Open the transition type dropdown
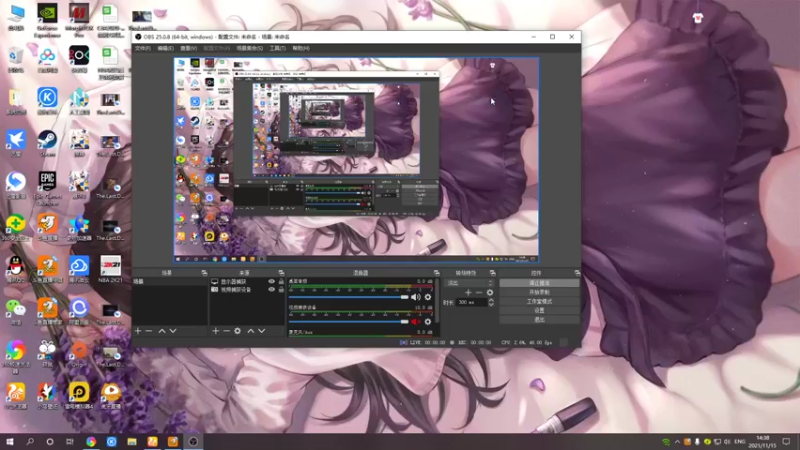800x450 pixels. pos(470,283)
